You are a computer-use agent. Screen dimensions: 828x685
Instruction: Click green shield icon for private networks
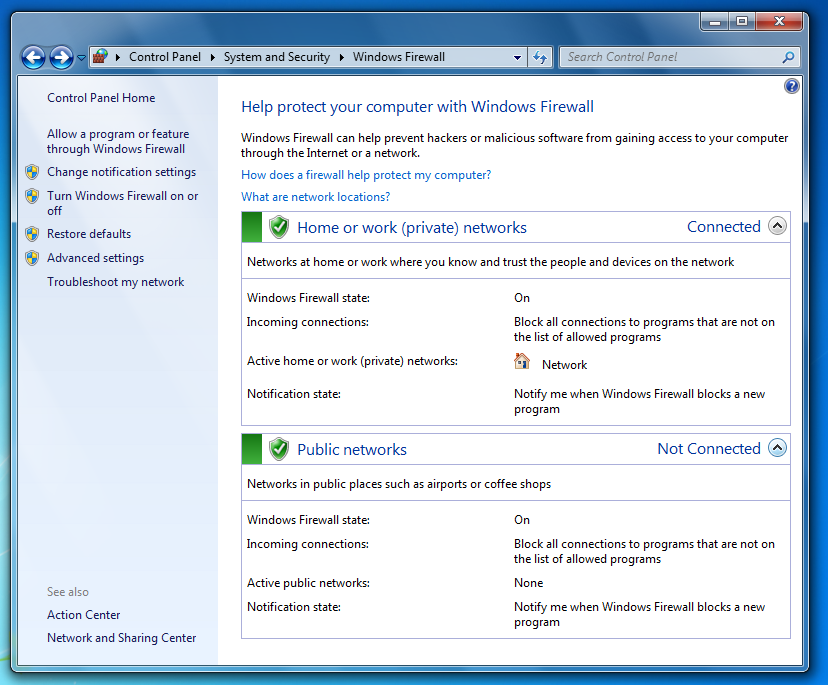[279, 227]
